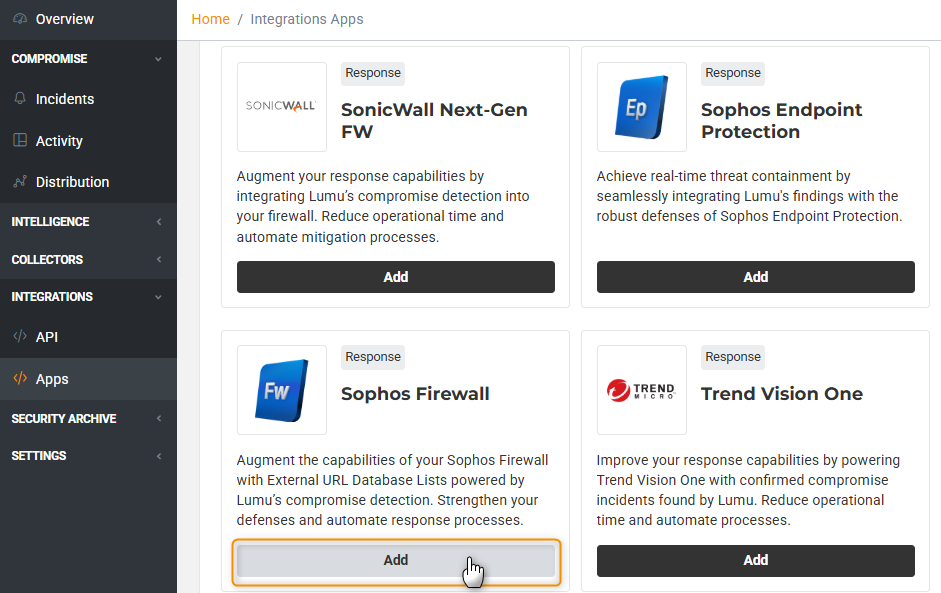The width and height of the screenshot is (941, 593).
Task: Add the SonicWall Next-Gen FW integration
Action: coord(396,277)
